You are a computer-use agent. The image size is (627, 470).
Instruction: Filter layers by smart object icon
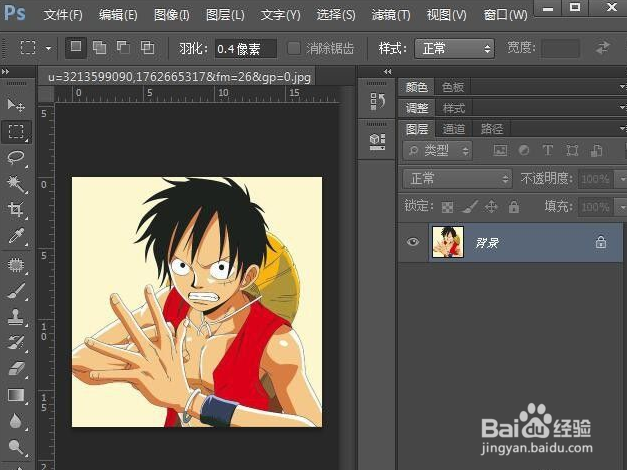click(x=596, y=151)
